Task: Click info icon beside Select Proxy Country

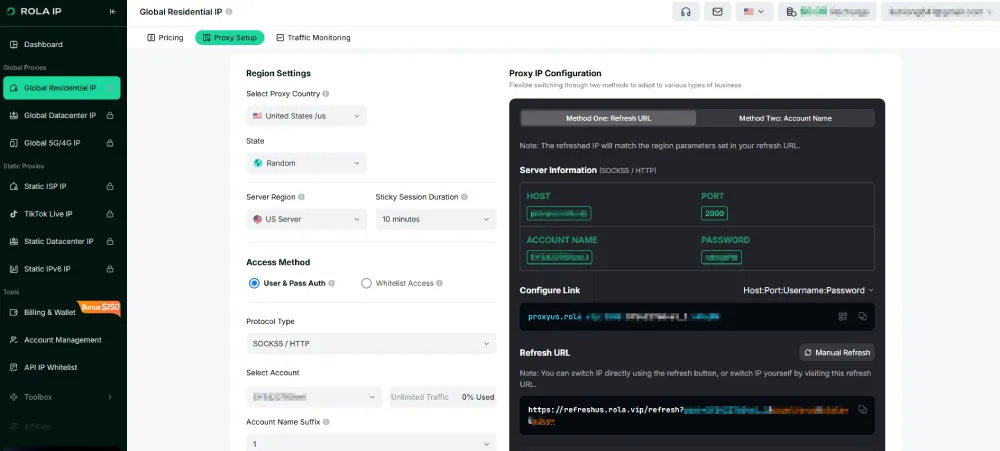Action: tap(326, 94)
